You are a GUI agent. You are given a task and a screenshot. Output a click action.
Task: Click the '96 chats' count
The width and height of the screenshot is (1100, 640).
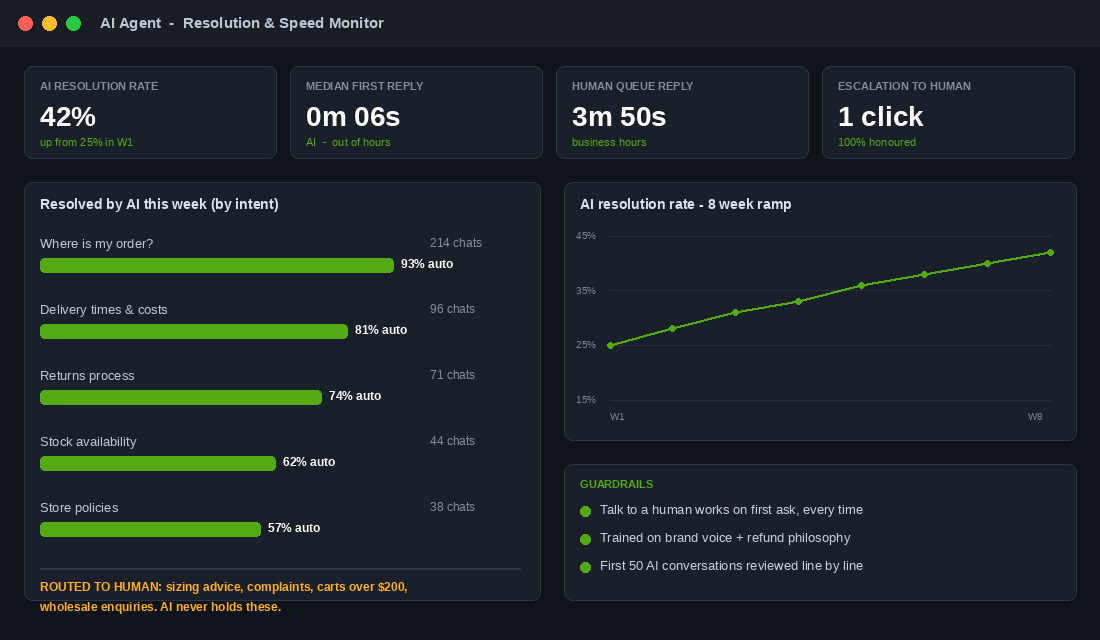point(452,309)
